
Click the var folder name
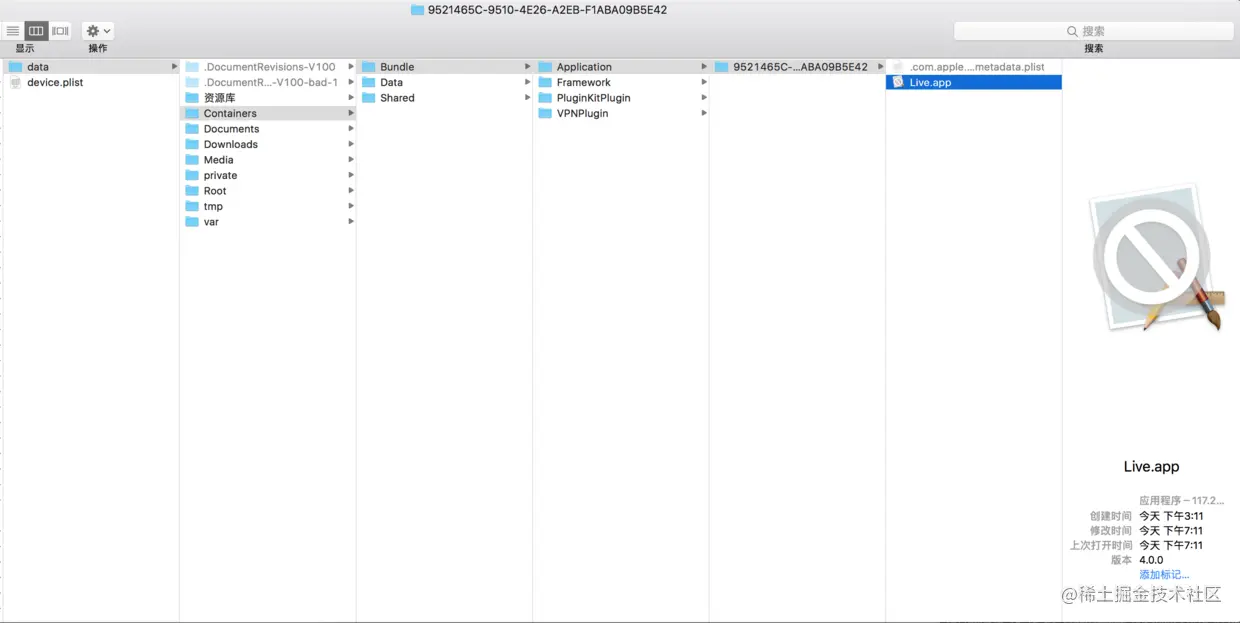tap(212, 222)
